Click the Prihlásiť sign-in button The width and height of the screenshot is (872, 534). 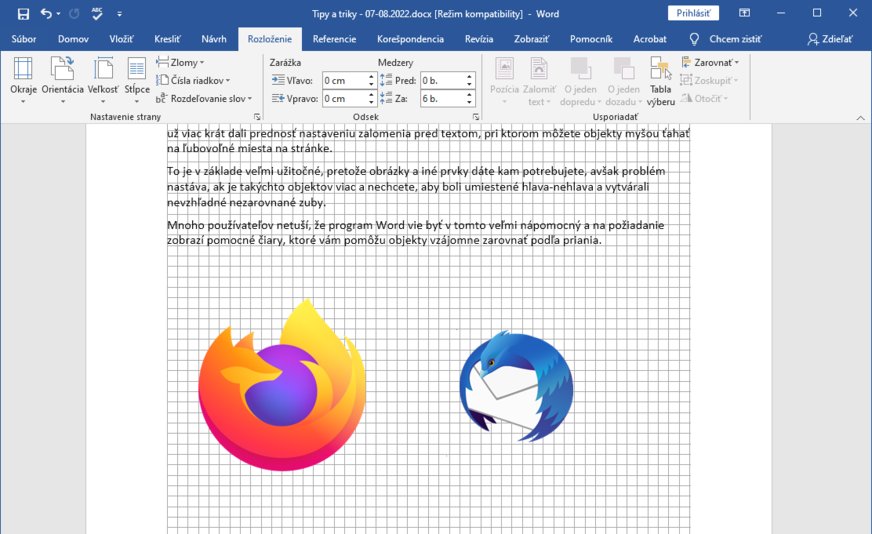coord(692,14)
